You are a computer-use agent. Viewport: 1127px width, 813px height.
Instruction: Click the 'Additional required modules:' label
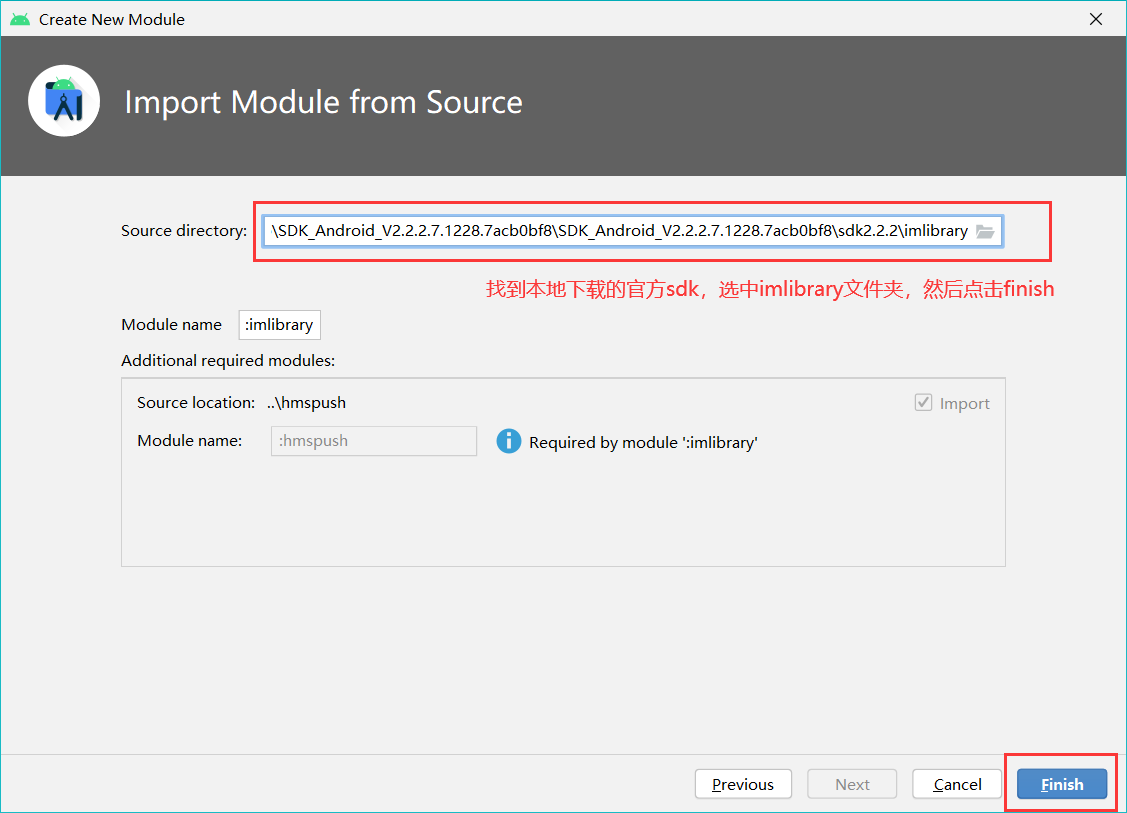228,361
